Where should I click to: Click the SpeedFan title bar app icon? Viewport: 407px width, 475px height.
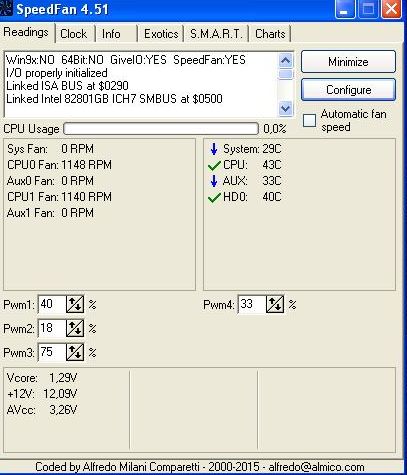click(x=6, y=9)
